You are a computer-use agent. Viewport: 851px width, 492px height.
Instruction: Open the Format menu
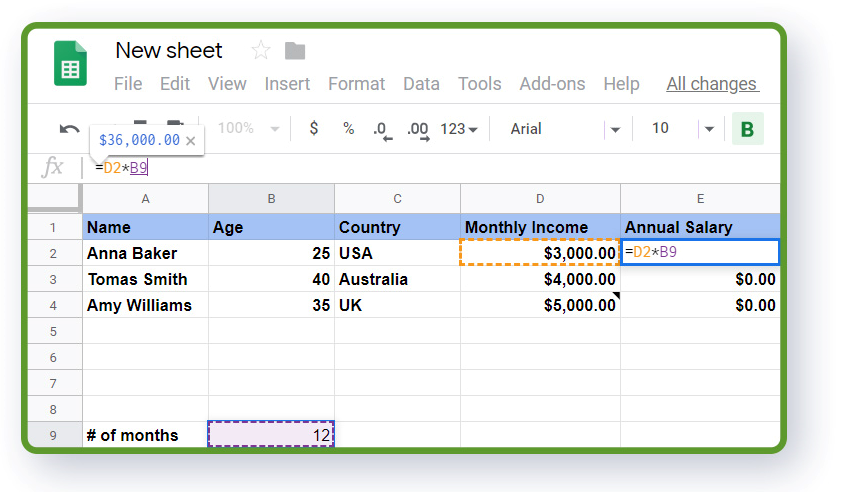click(356, 84)
